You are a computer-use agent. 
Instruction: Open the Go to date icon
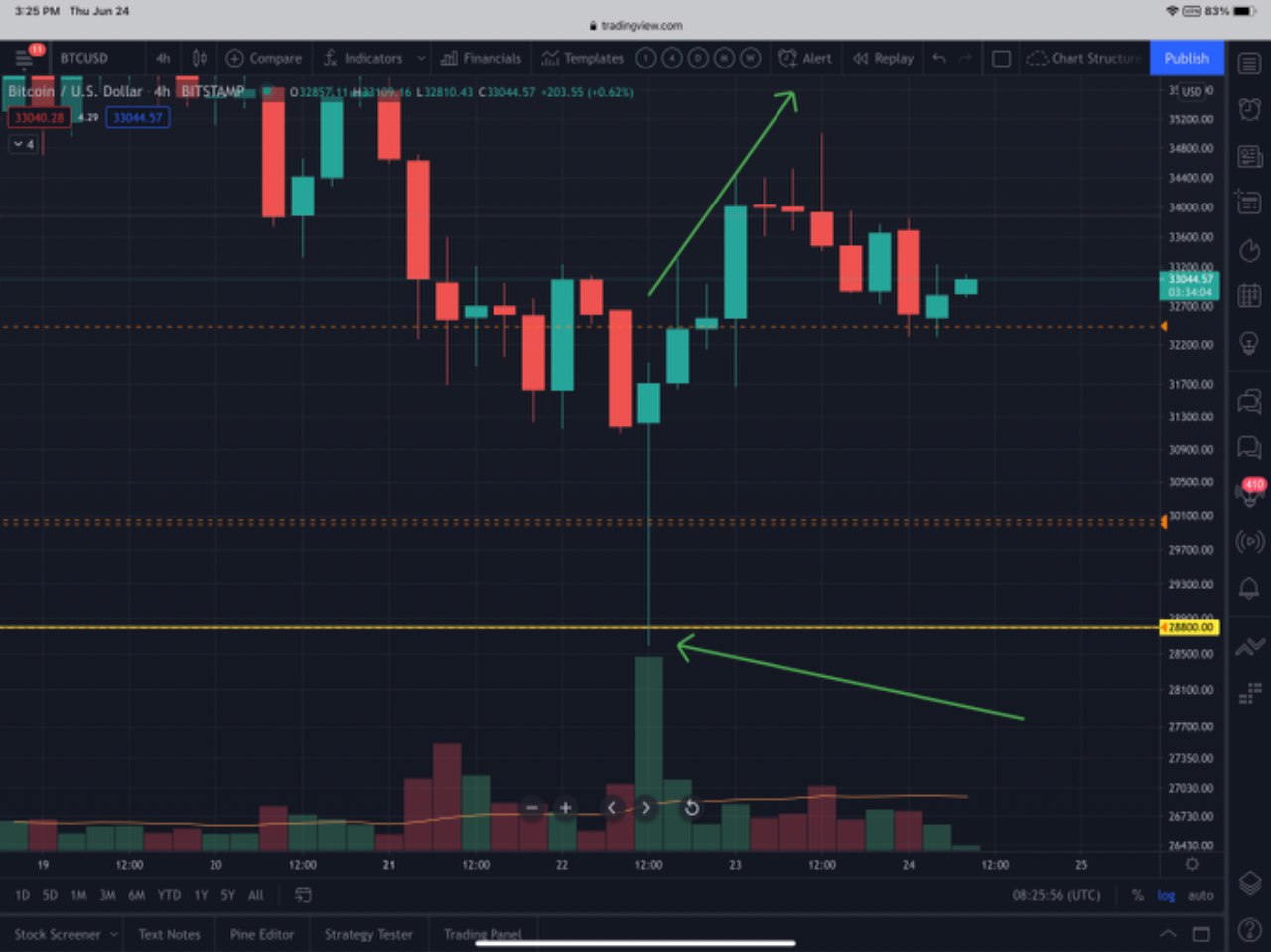point(304,895)
